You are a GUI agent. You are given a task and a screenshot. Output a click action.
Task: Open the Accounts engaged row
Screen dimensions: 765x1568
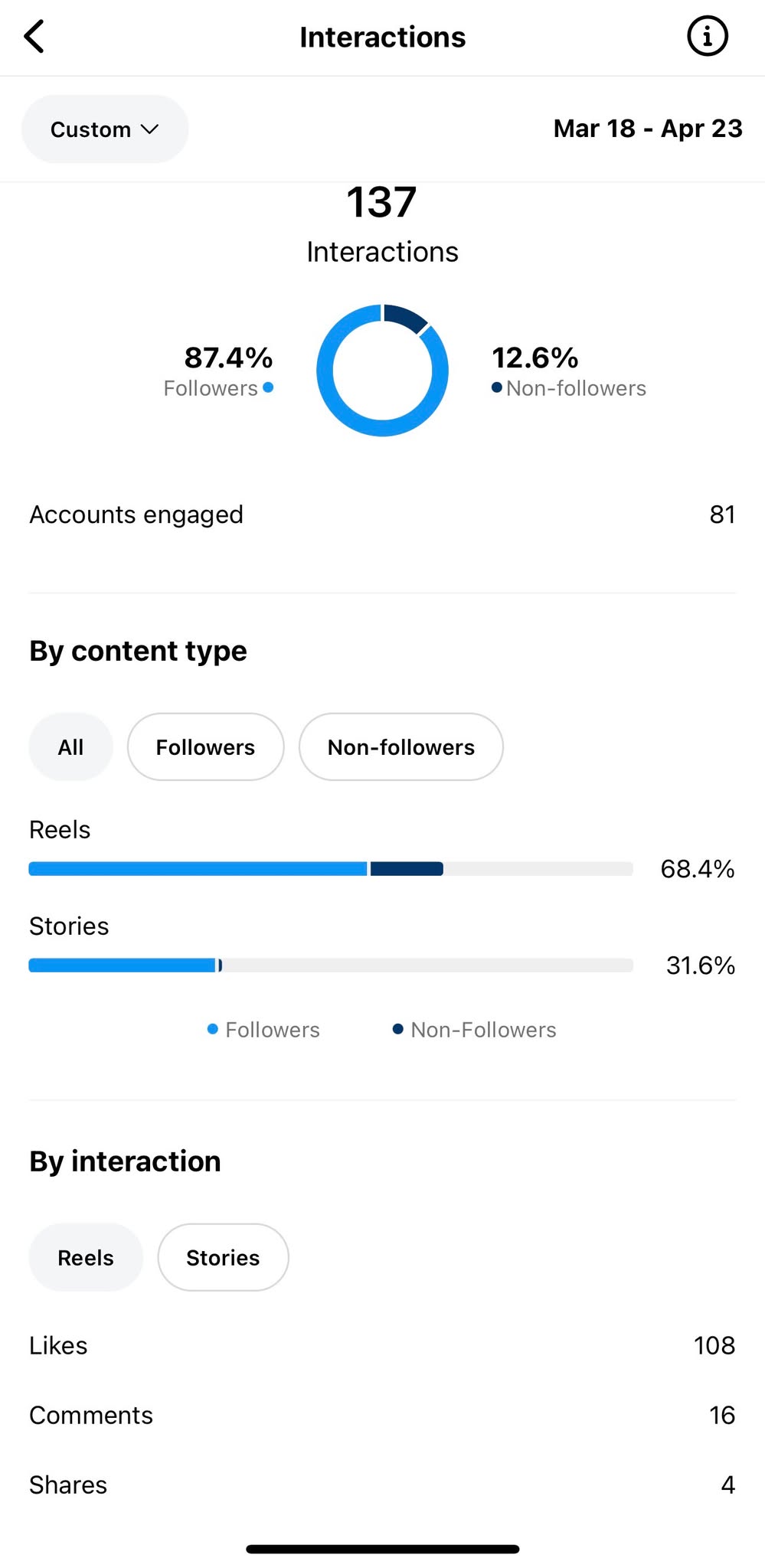click(382, 514)
